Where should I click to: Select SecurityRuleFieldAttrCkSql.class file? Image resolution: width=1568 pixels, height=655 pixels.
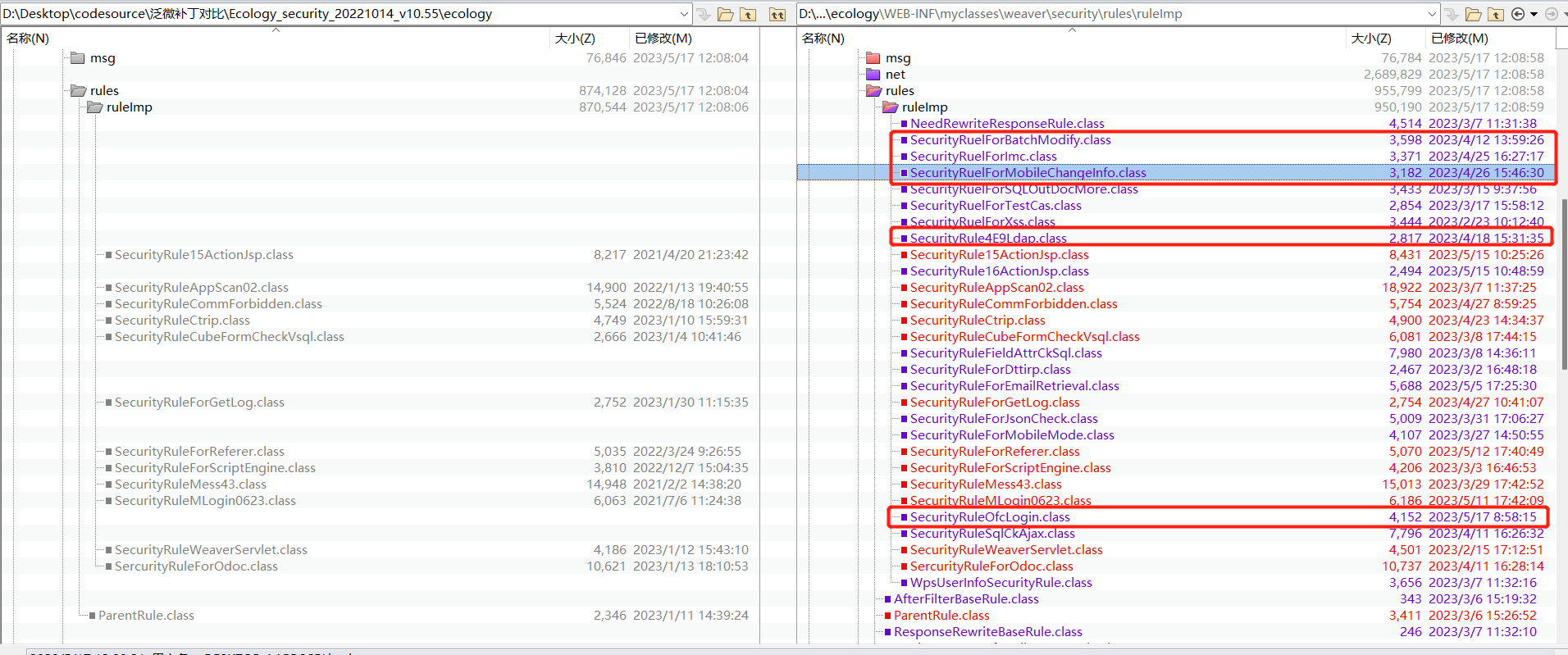[1006, 353]
